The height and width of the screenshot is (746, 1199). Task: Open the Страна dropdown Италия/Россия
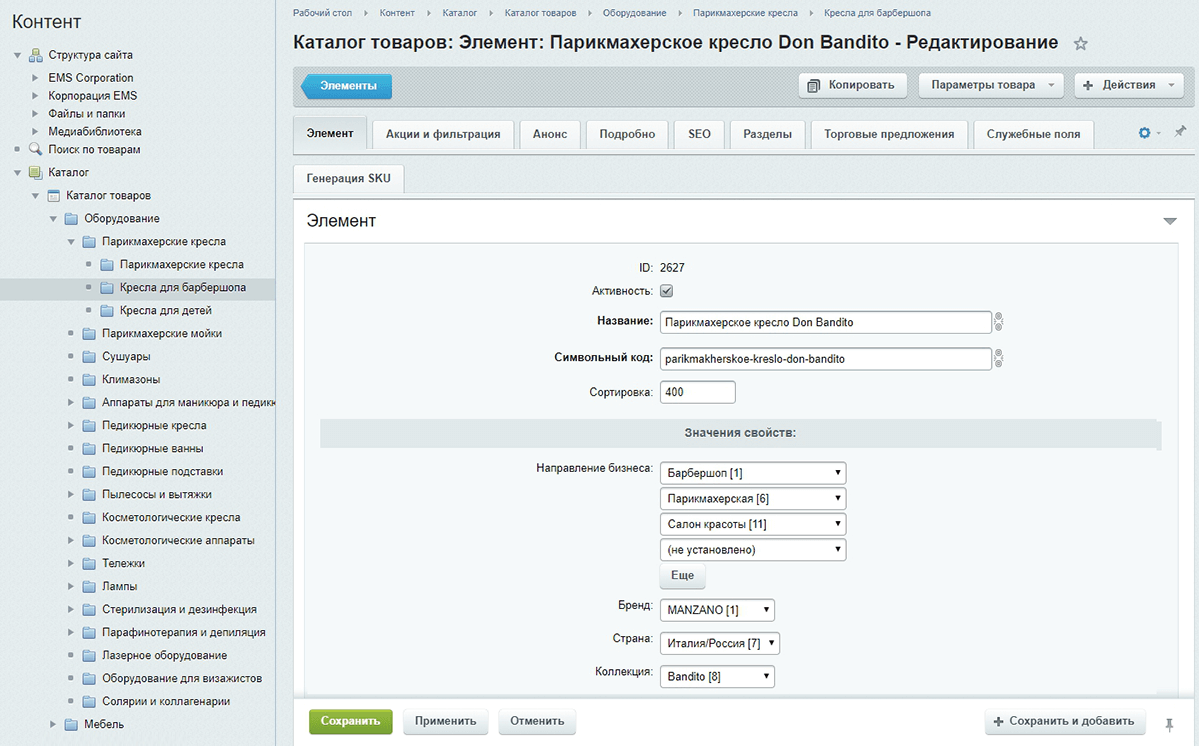coord(720,643)
